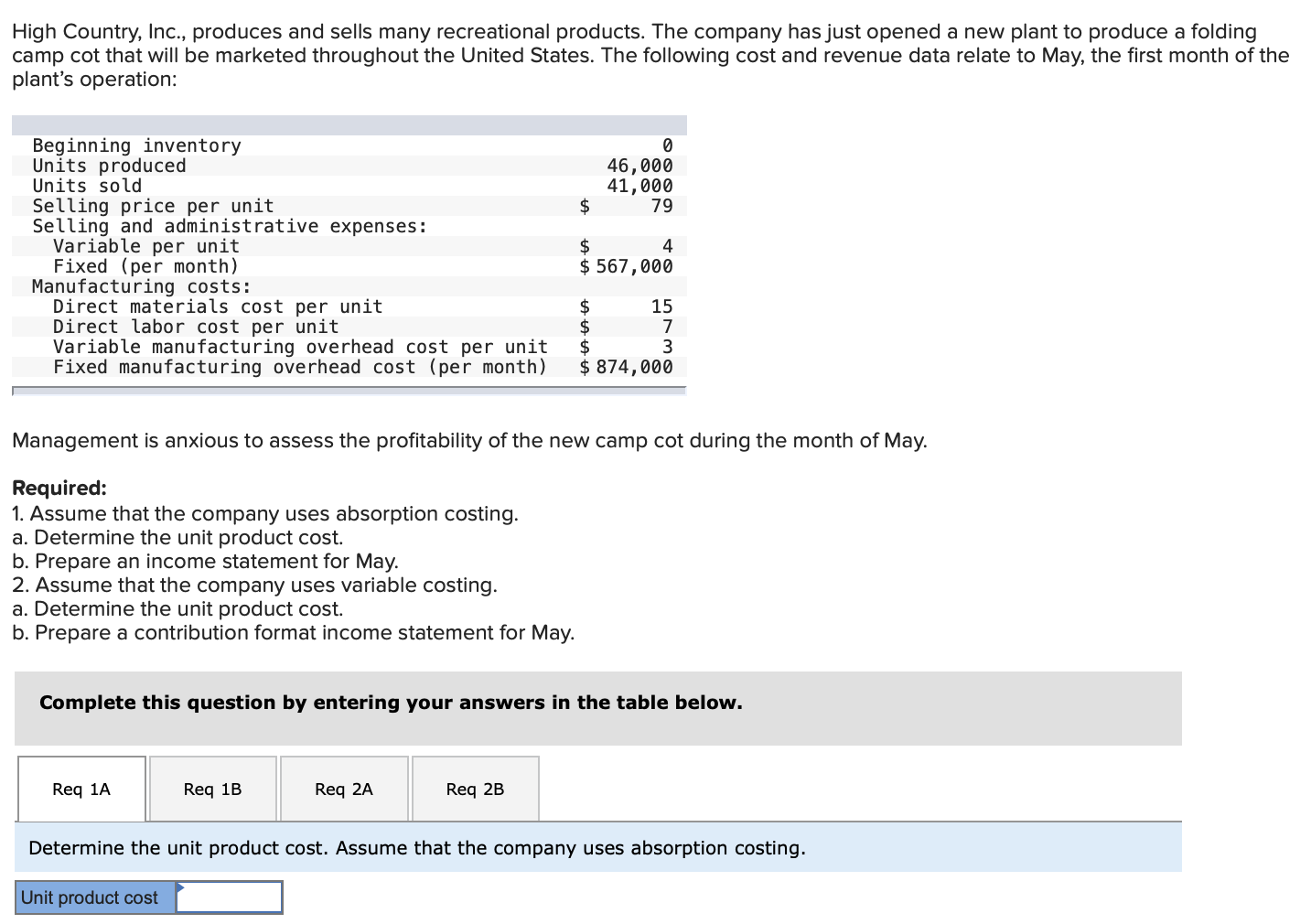
Task: Click the $567,000 fixed expense value
Action: 627,266
